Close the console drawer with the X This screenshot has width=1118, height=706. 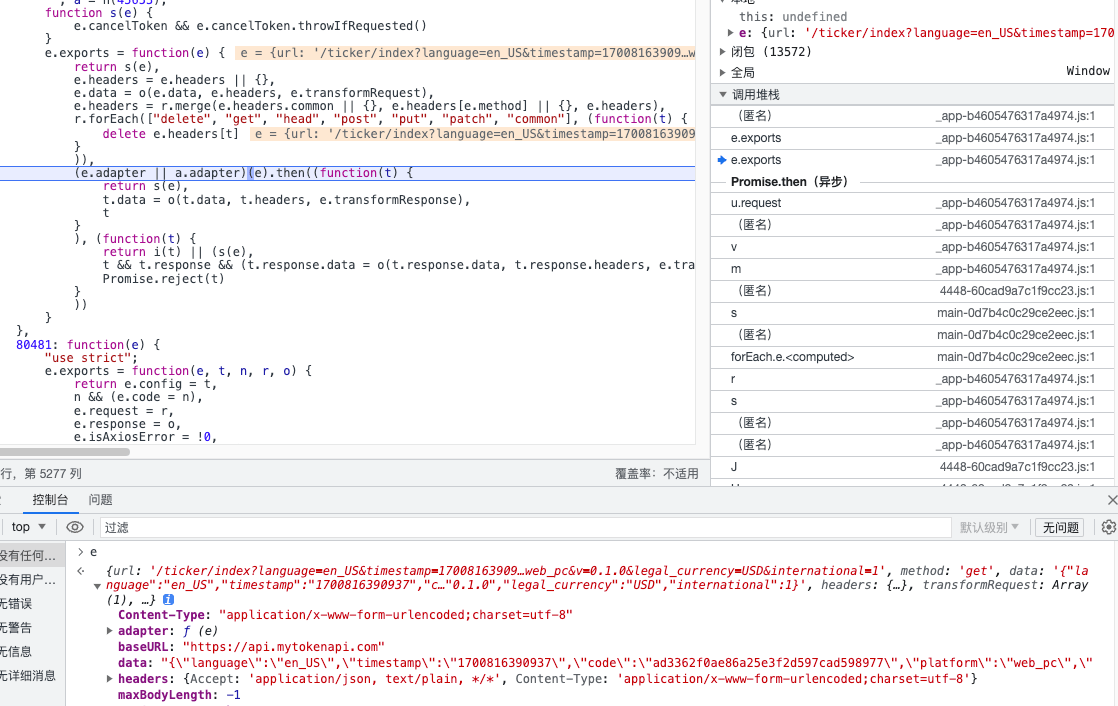coord(1112,500)
